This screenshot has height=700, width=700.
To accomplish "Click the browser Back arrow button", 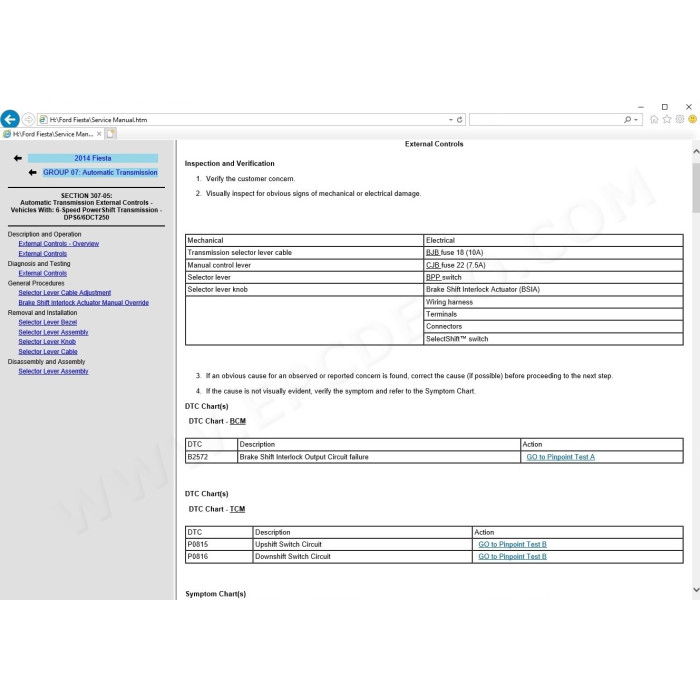I will pyautogui.click(x=10, y=119).
